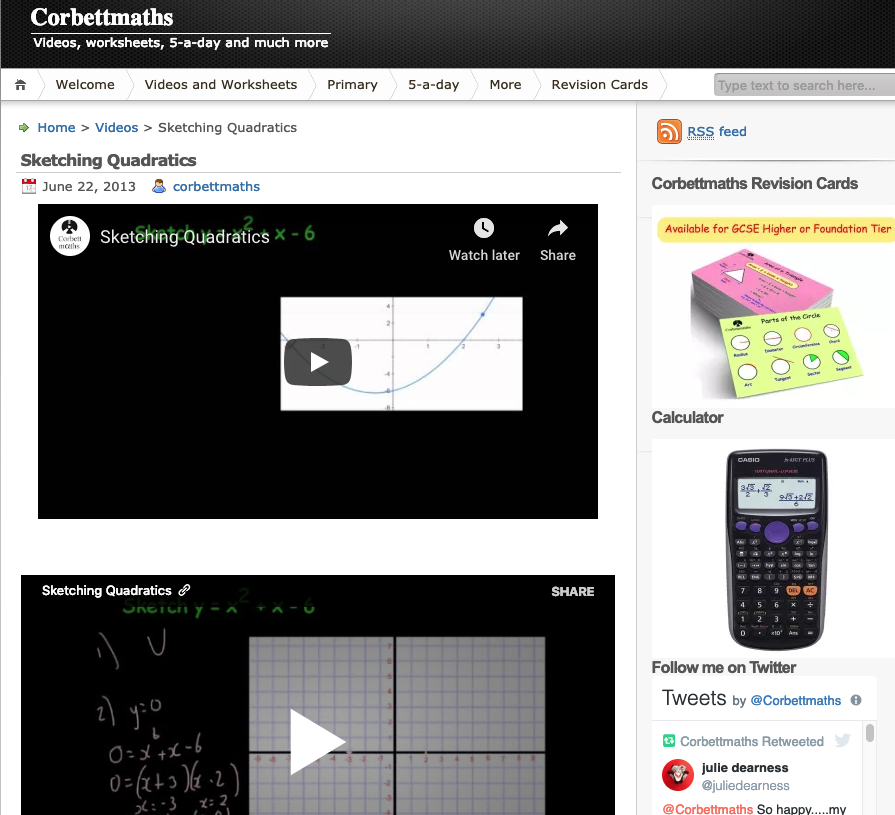Click the Watch later clock icon
Screen dimensions: 895x815
[x=484, y=229]
